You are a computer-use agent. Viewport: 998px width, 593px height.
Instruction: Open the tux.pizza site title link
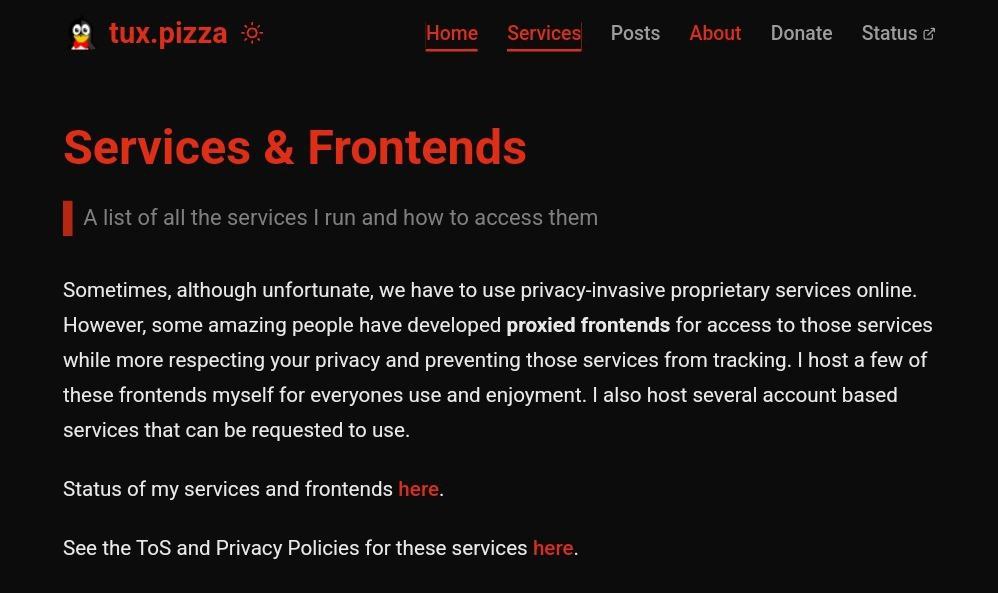pyautogui.click(x=168, y=33)
